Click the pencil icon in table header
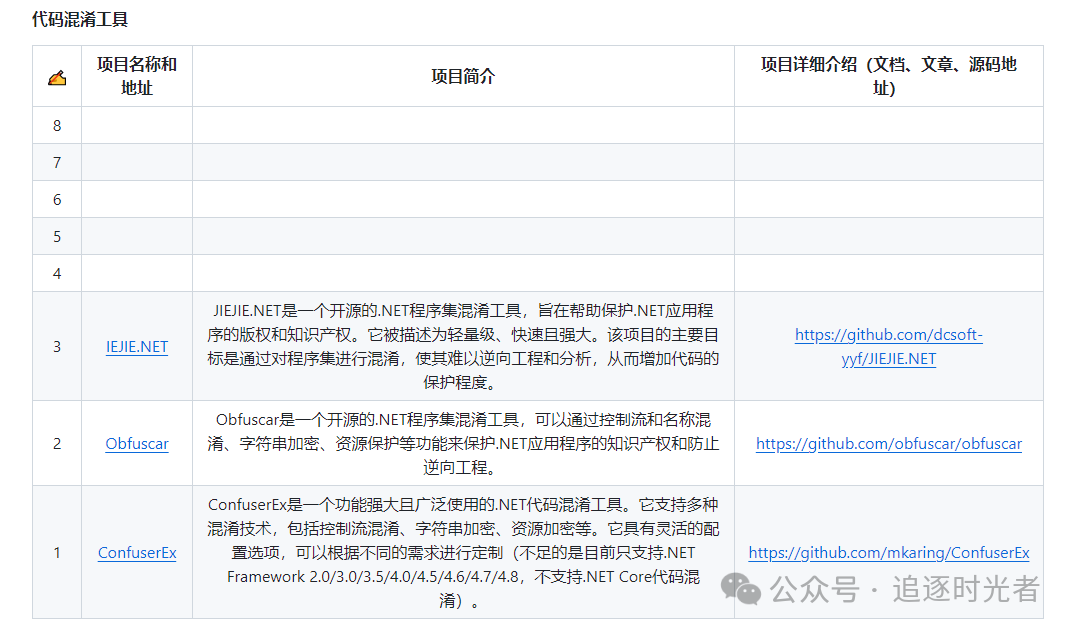This screenshot has width=1074, height=632. (x=57, y=77)
